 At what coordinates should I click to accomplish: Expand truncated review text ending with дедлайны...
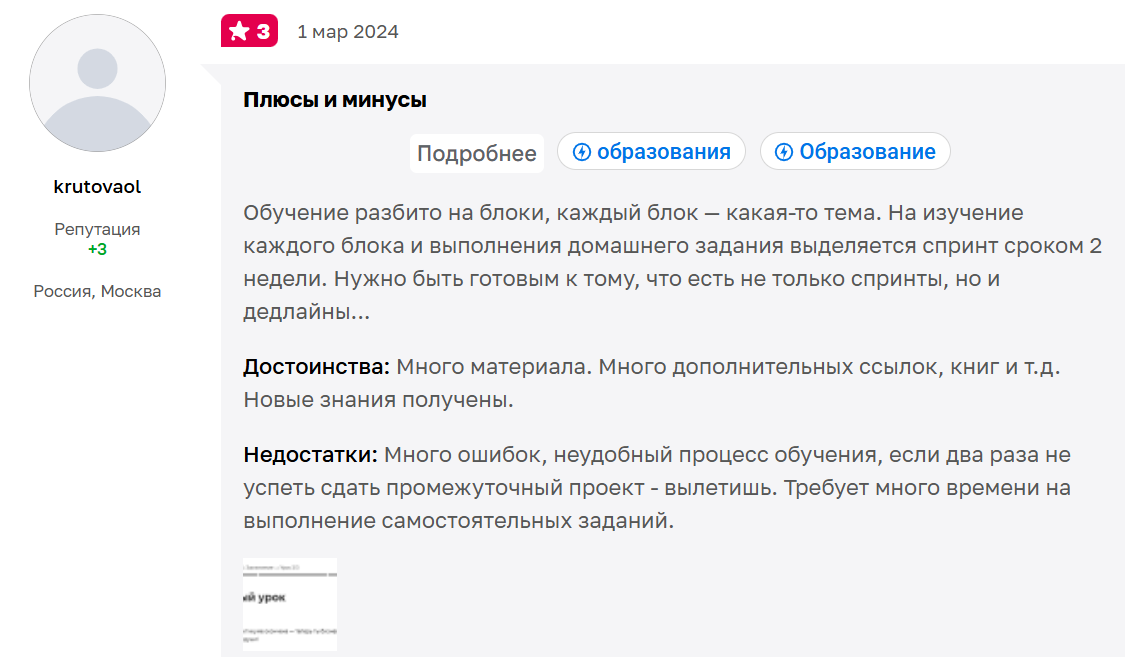[x=476, y=153]
